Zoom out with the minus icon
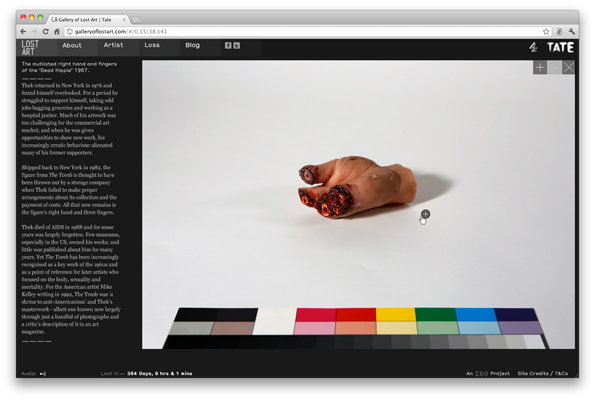Image resolution: width=595 pixels, height=400 pixels. 554,68
